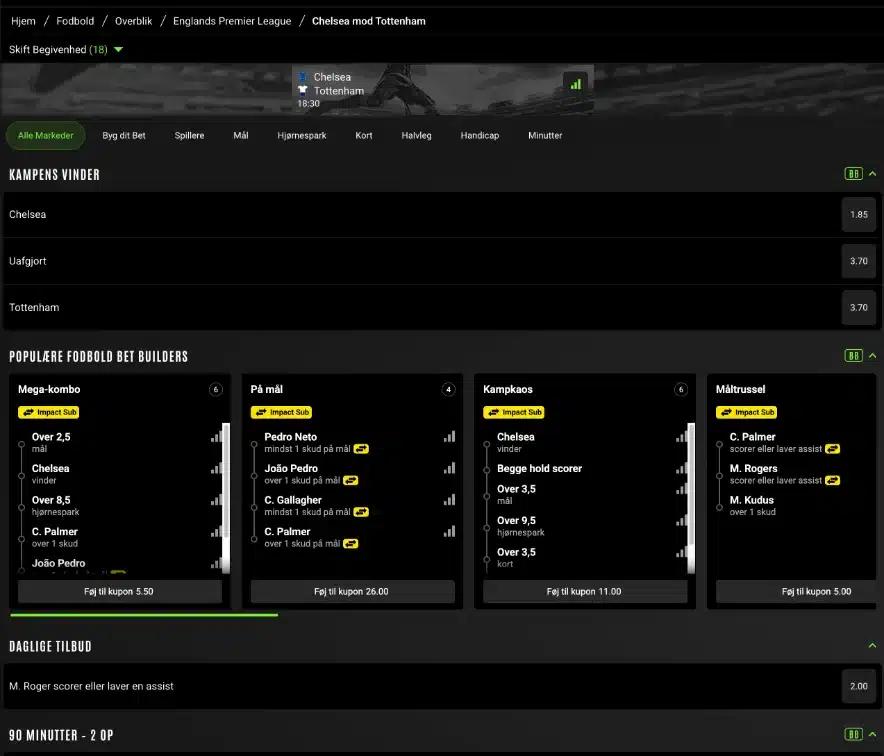The height and width of the screenshot is (756, 884).
Task: Collapse the Kampens Vinder section
Action: 873,174
